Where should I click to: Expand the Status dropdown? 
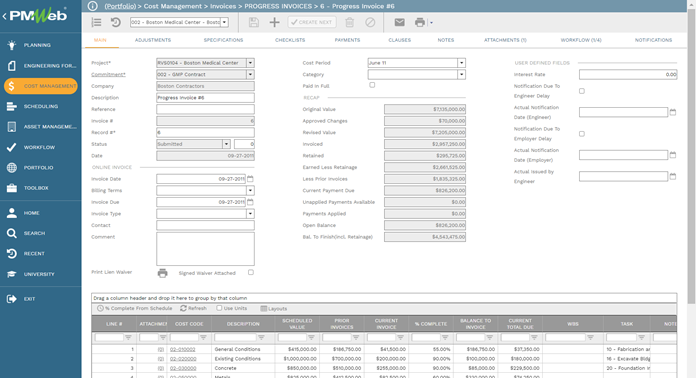(x=226, y=144)
